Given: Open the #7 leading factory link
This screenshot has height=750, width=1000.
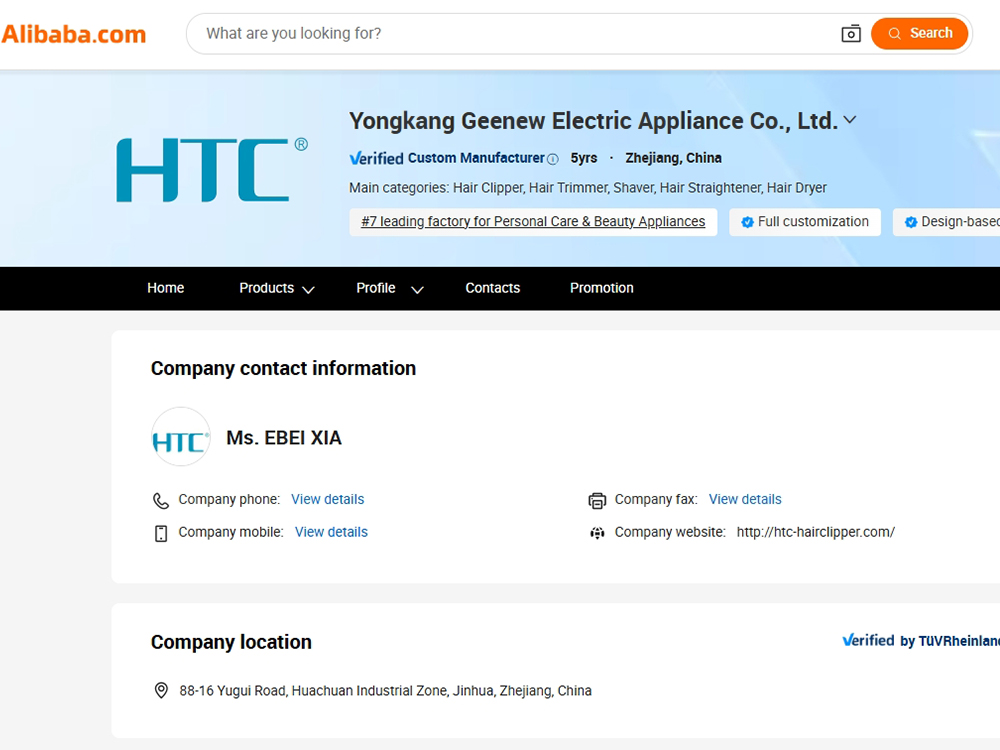Looking at the screenshot, I should click(533, 221).
